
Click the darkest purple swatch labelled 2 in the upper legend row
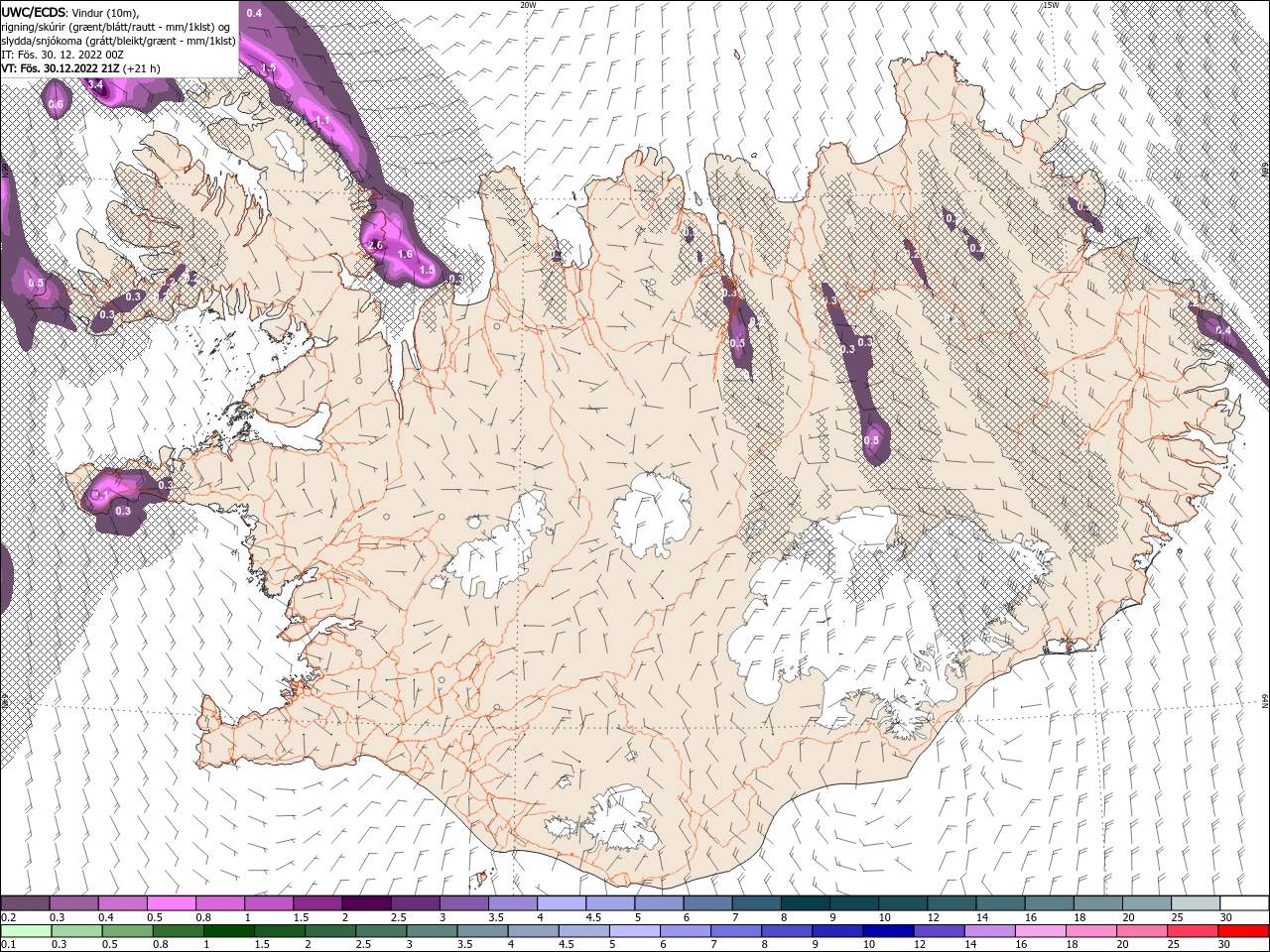click(365, 903)
